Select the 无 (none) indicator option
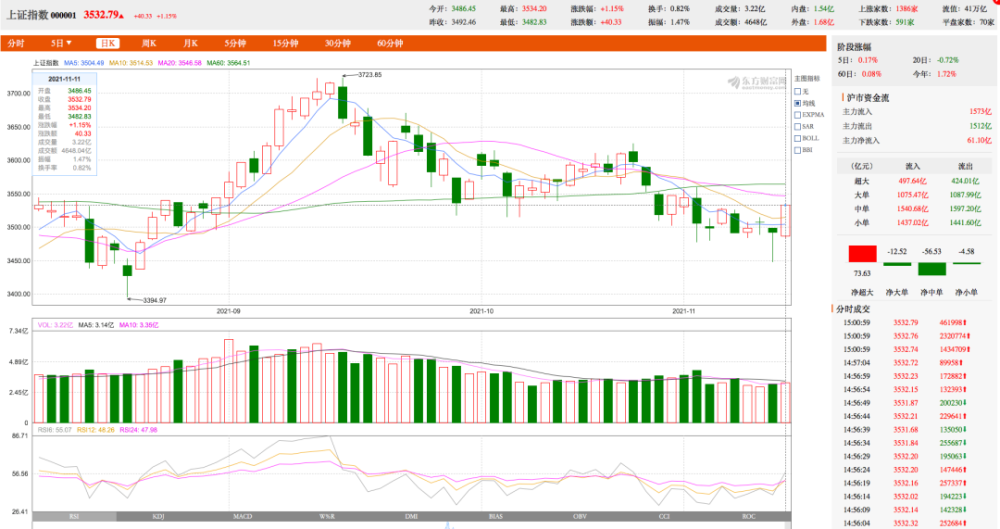Image resolution: width=1000 pixels, height=529 pixels. pos(797,92)
